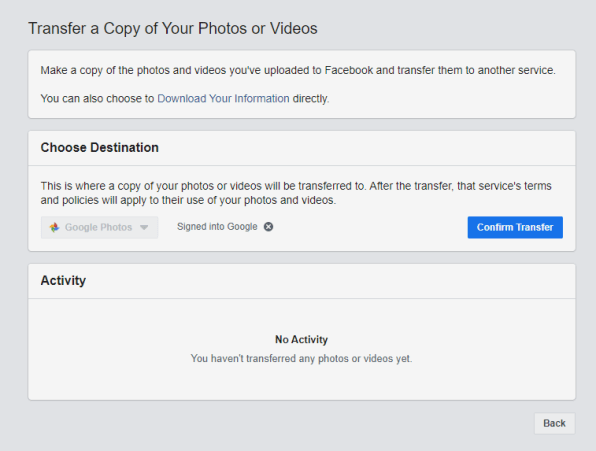The height and width of the screenshot is (451, 596).
Task: Open the Download Your Information link
Action: (x=223, y=98)
